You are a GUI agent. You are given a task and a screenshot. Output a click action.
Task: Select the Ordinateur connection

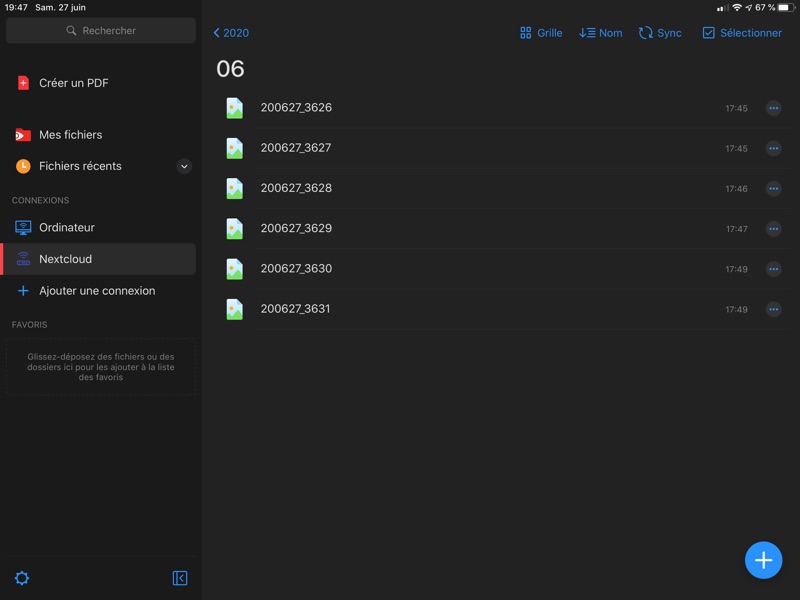(66, 228)
